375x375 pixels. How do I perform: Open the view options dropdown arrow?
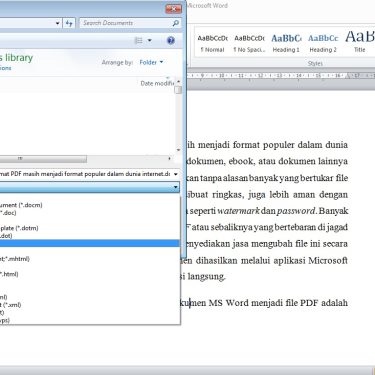pos(150,41)
